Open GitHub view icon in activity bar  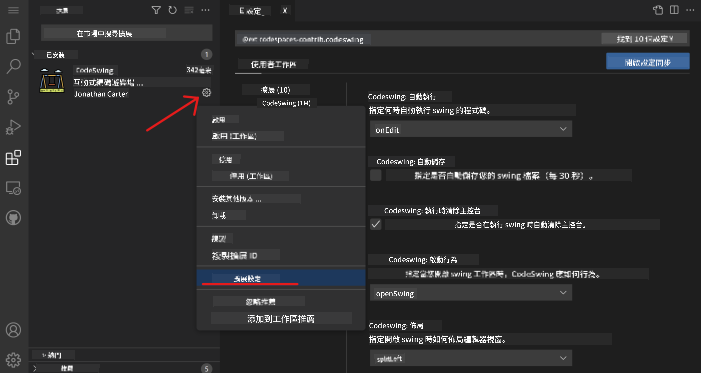tap(14, 218)
